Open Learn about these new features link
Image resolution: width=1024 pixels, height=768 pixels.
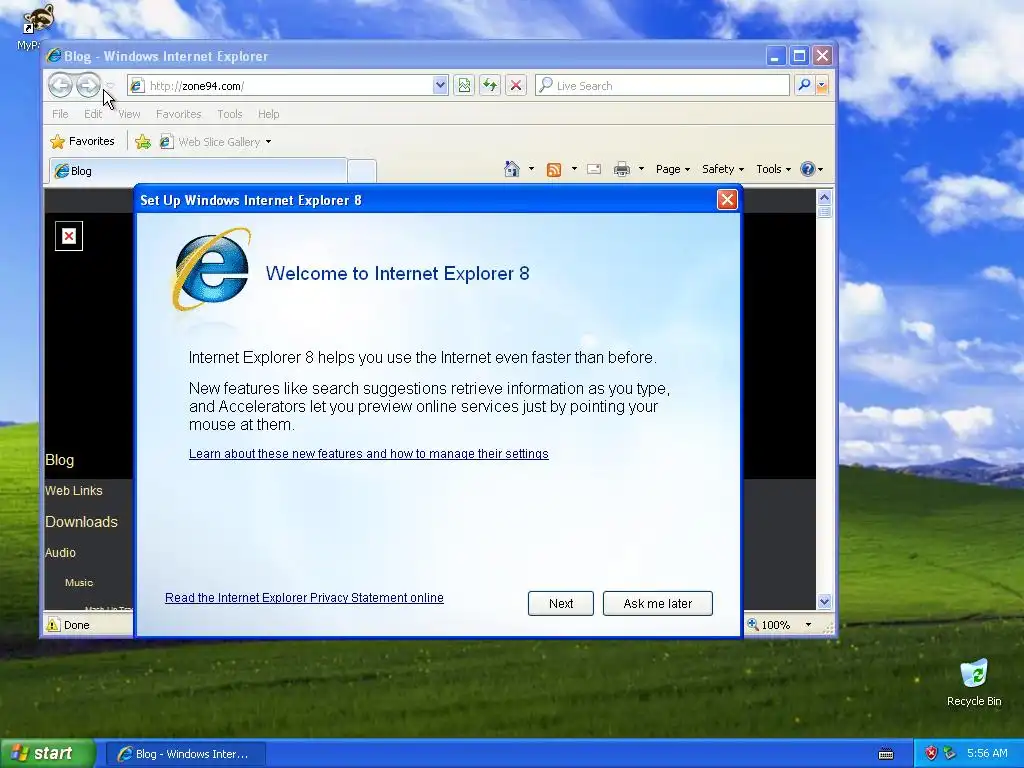(368, 454)
